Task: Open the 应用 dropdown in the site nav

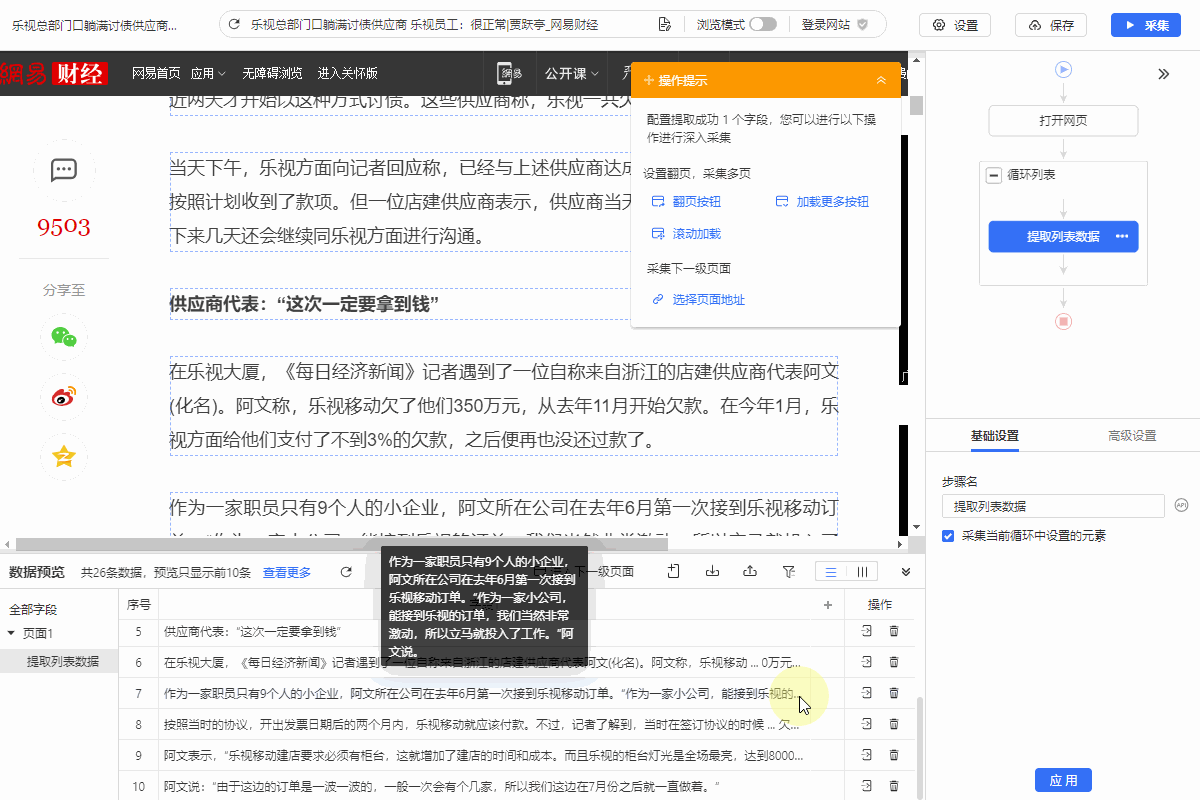Action: tap(208, 73)
